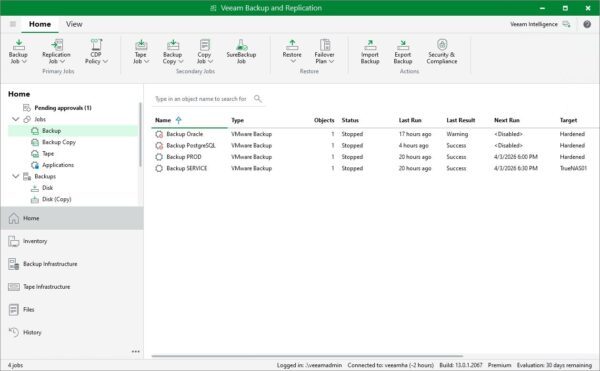This screenshot has height=371, width=600.
Task: Open the CDP Policy ribbon button
Action: tap(96, 51)
